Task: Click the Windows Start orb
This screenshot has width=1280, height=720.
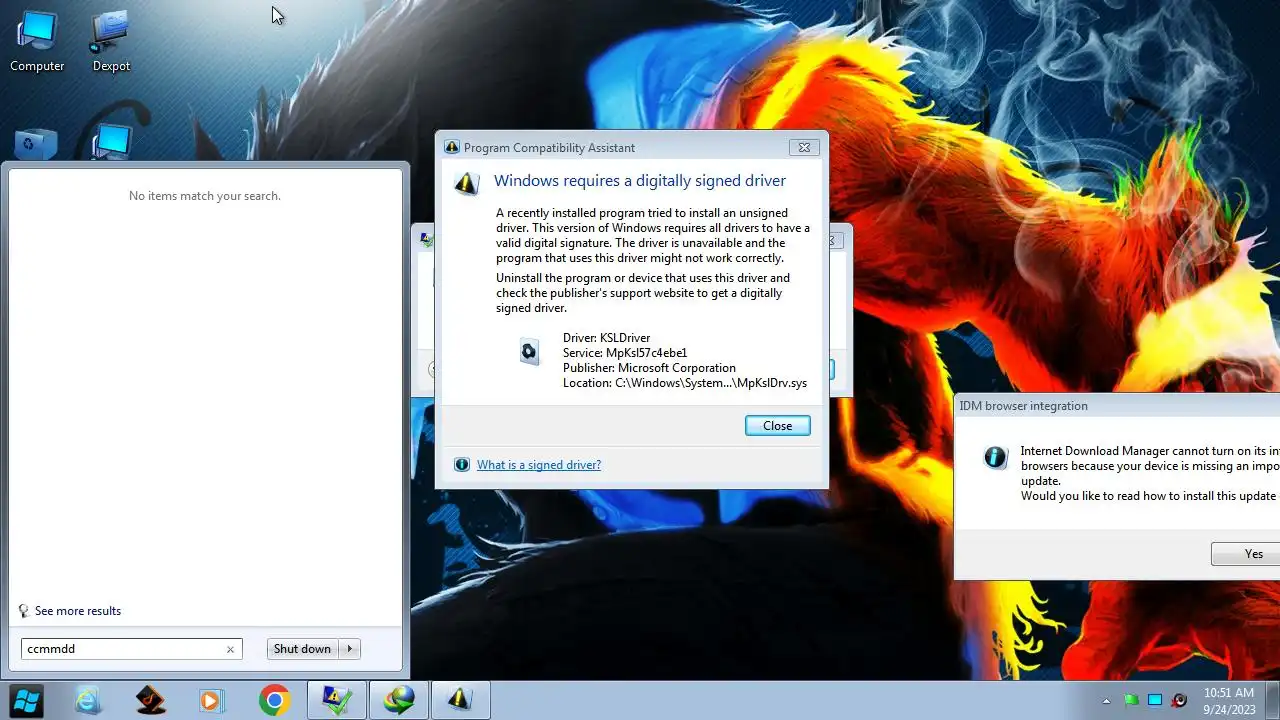Action: [x=26, y=700]
